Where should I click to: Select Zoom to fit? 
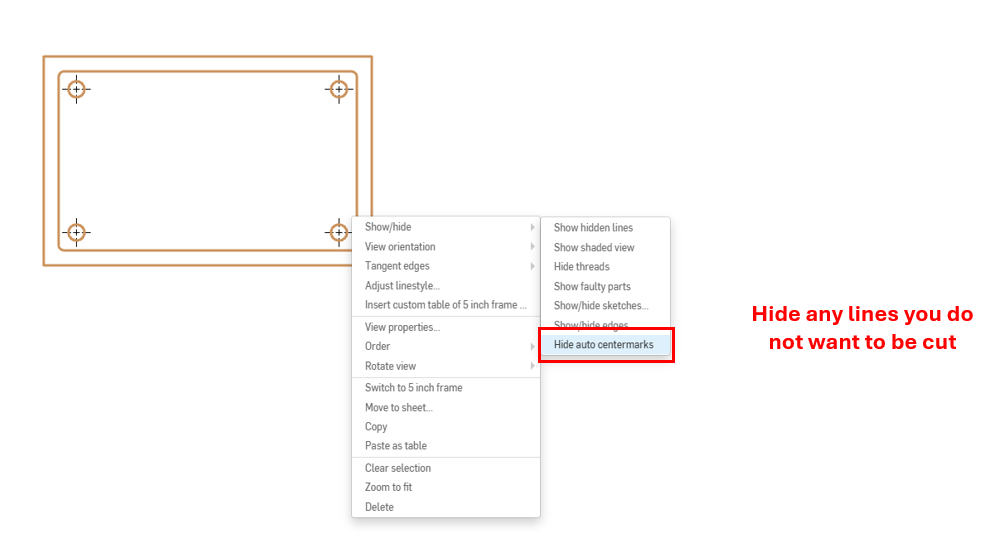coord(388,487)
